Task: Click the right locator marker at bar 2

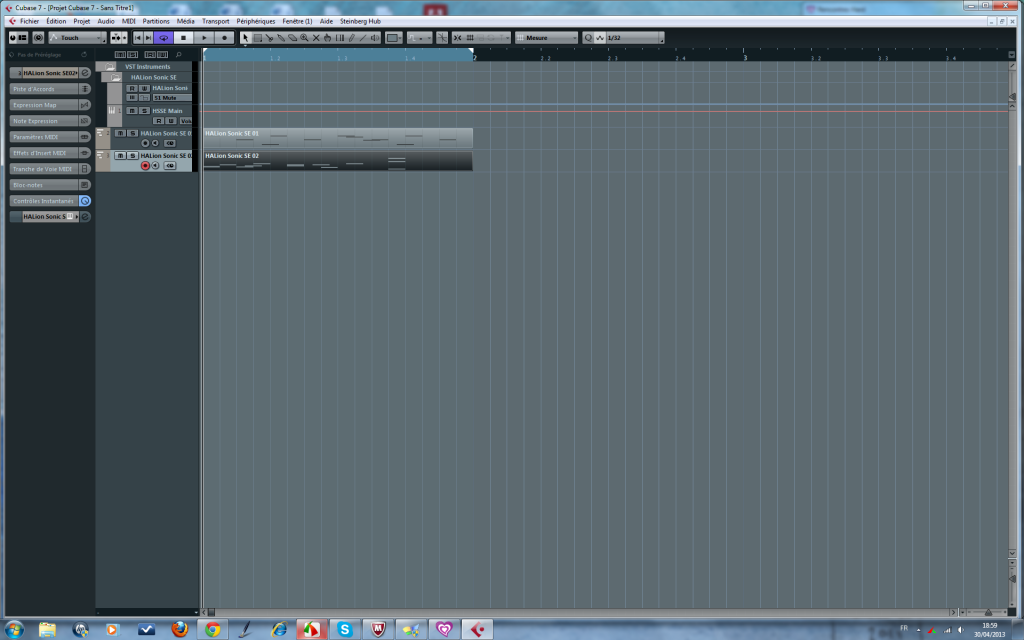Action: (x=471, y=51)
